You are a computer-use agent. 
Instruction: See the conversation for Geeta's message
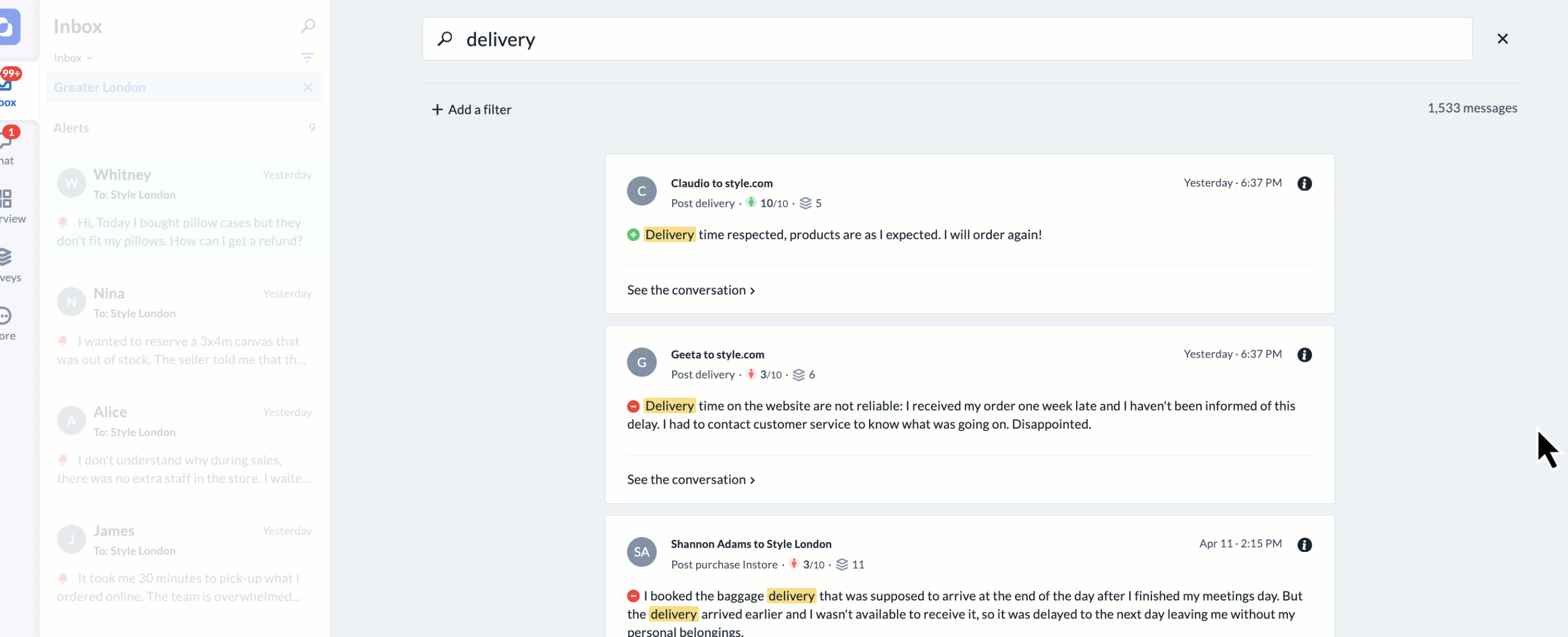690,480
